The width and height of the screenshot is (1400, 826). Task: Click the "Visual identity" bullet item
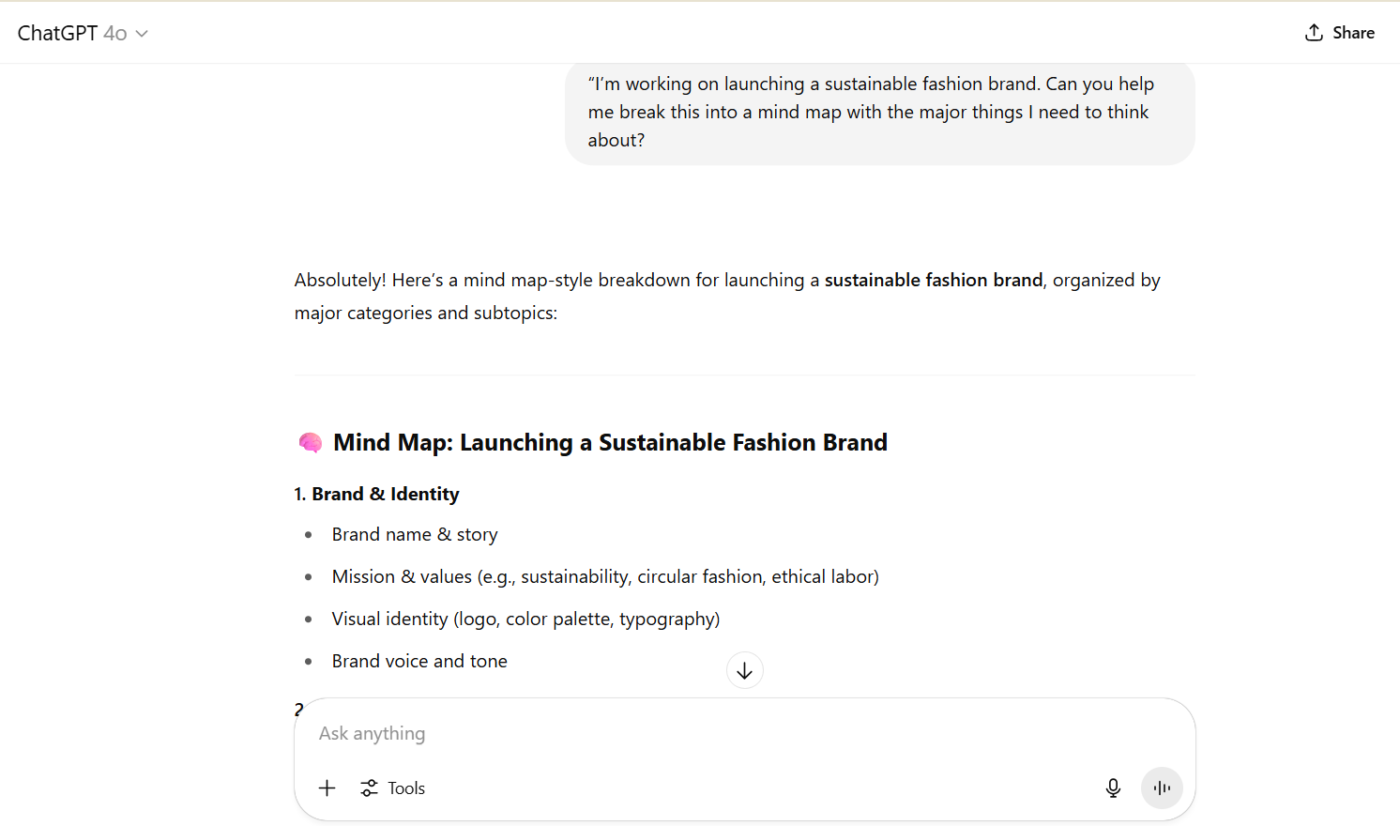click(525, 619)
